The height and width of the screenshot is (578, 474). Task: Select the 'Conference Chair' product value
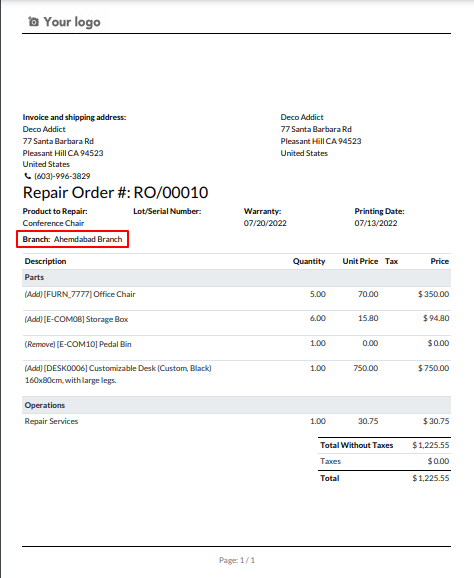click(x=53, y=223)
